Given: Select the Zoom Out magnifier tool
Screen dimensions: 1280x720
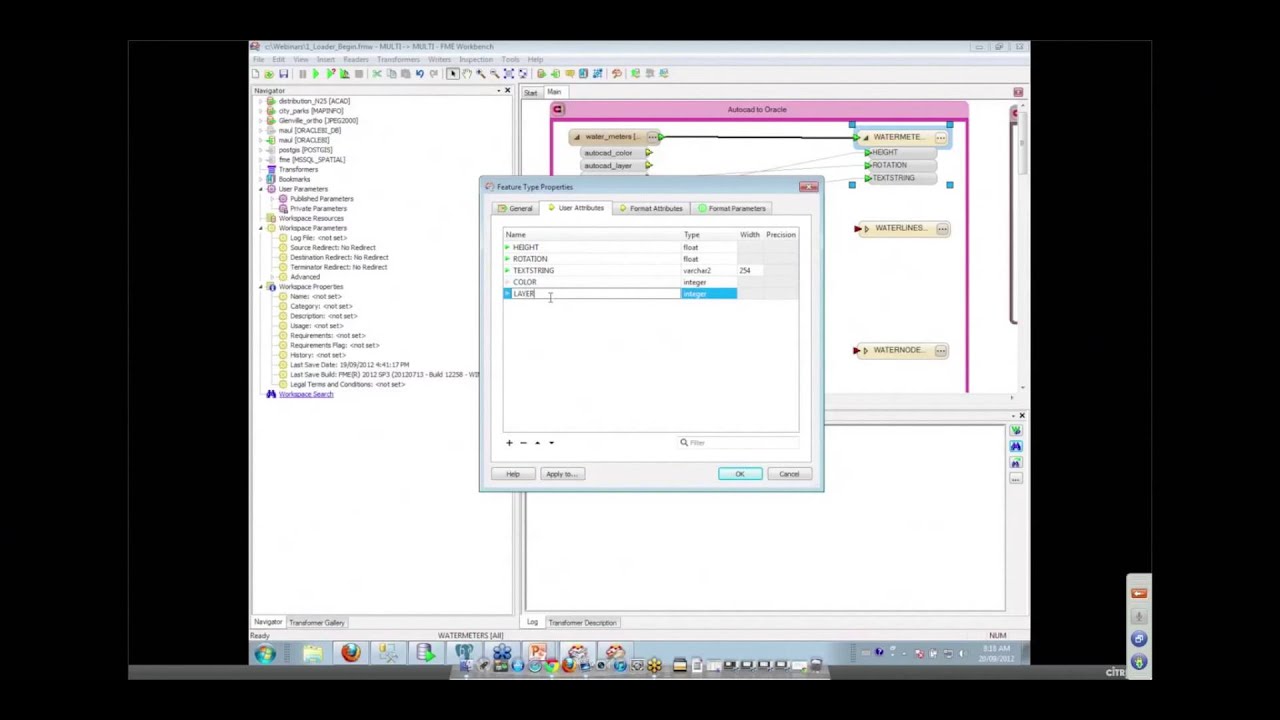Looking at the screenshot, I should 494,73.
